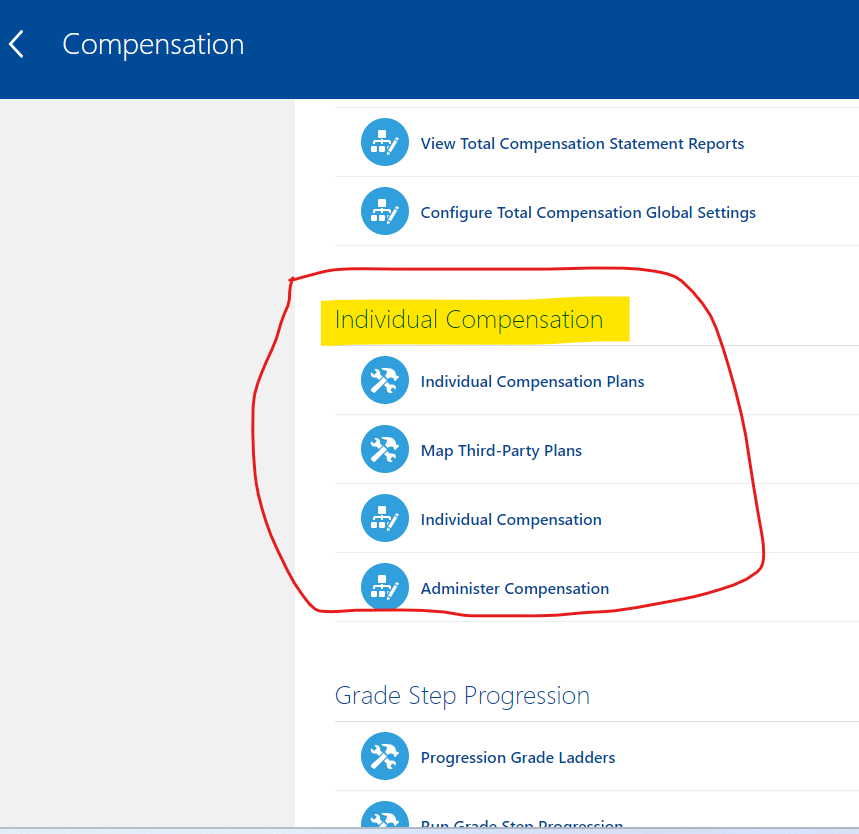Screen dimensions: 859x834
Task: Open Configure Total Compensation Global Settings
Action: click(x=588, y=212)
